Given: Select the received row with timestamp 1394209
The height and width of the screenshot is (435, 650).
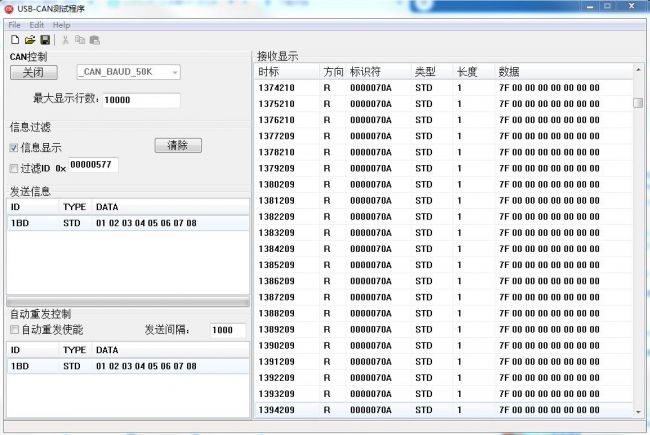Looking at the screenshot, I should pos(444,411).
